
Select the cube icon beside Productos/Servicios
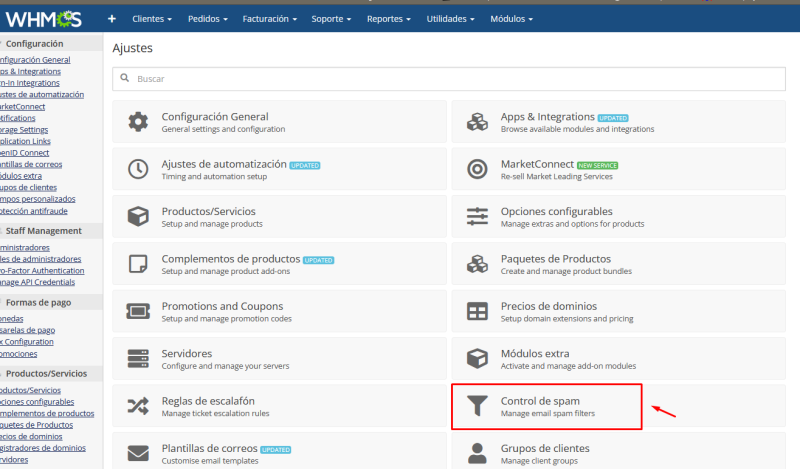[x=138, y=217]
